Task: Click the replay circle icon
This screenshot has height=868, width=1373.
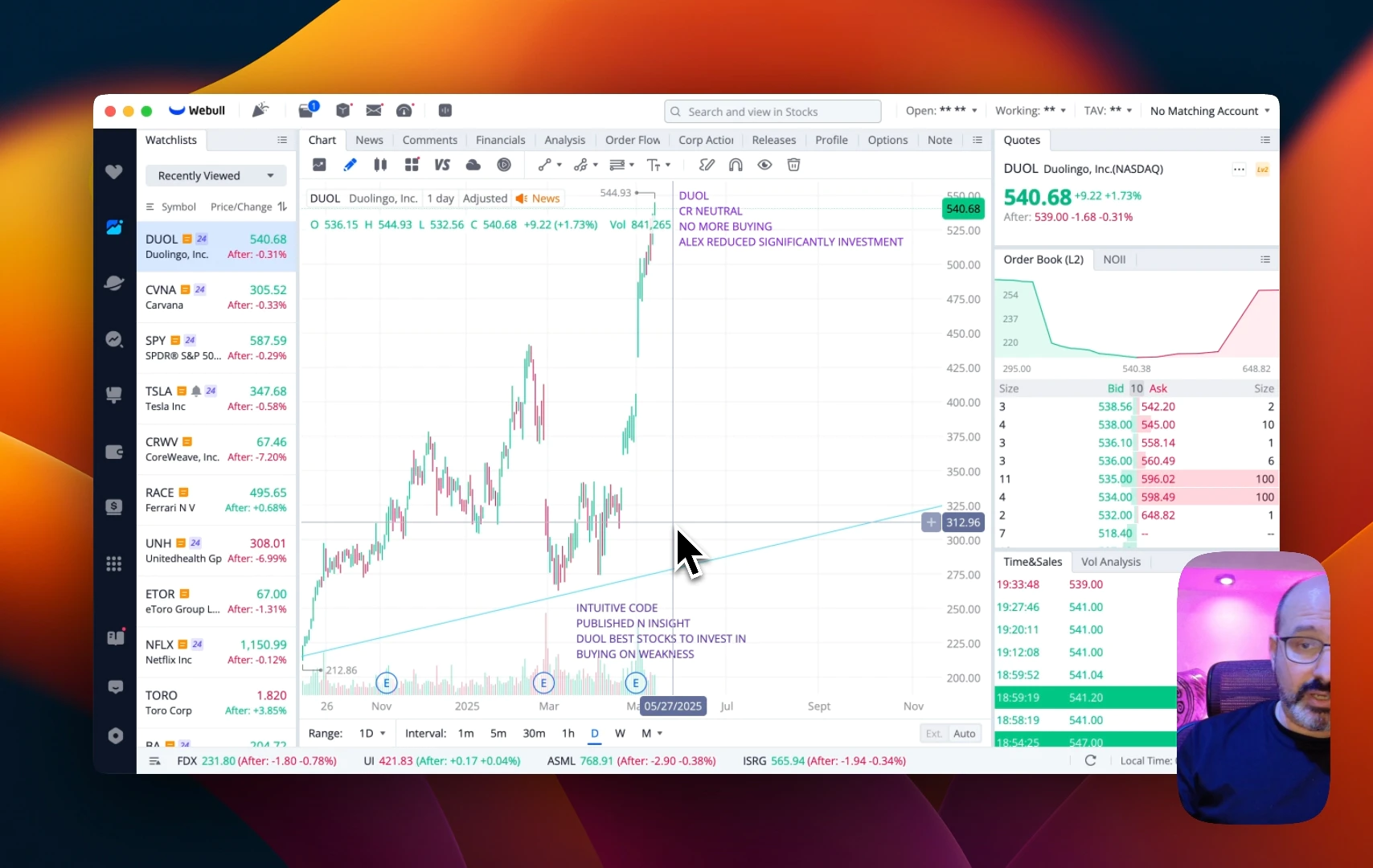Action: point(504,165)
